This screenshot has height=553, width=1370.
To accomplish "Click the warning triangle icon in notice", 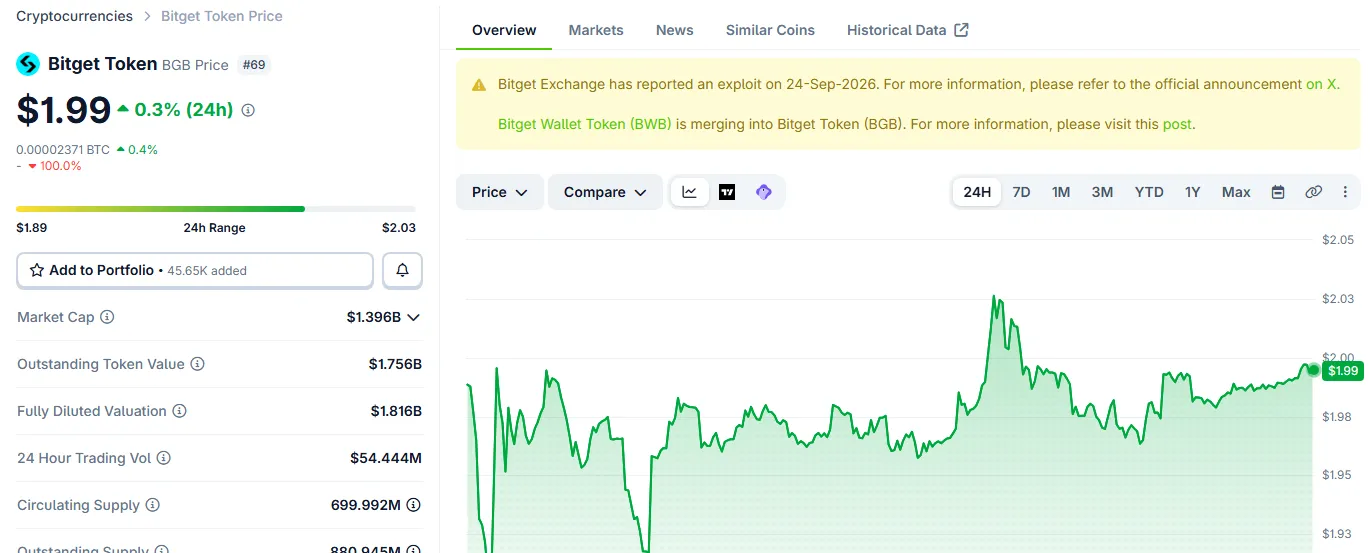I will 479,85.
